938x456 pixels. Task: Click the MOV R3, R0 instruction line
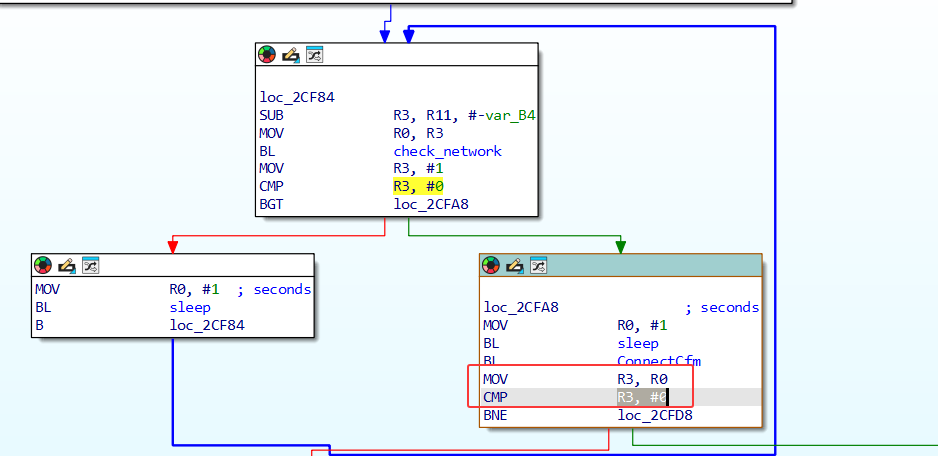pyautogui.click(x=570, y=379)
